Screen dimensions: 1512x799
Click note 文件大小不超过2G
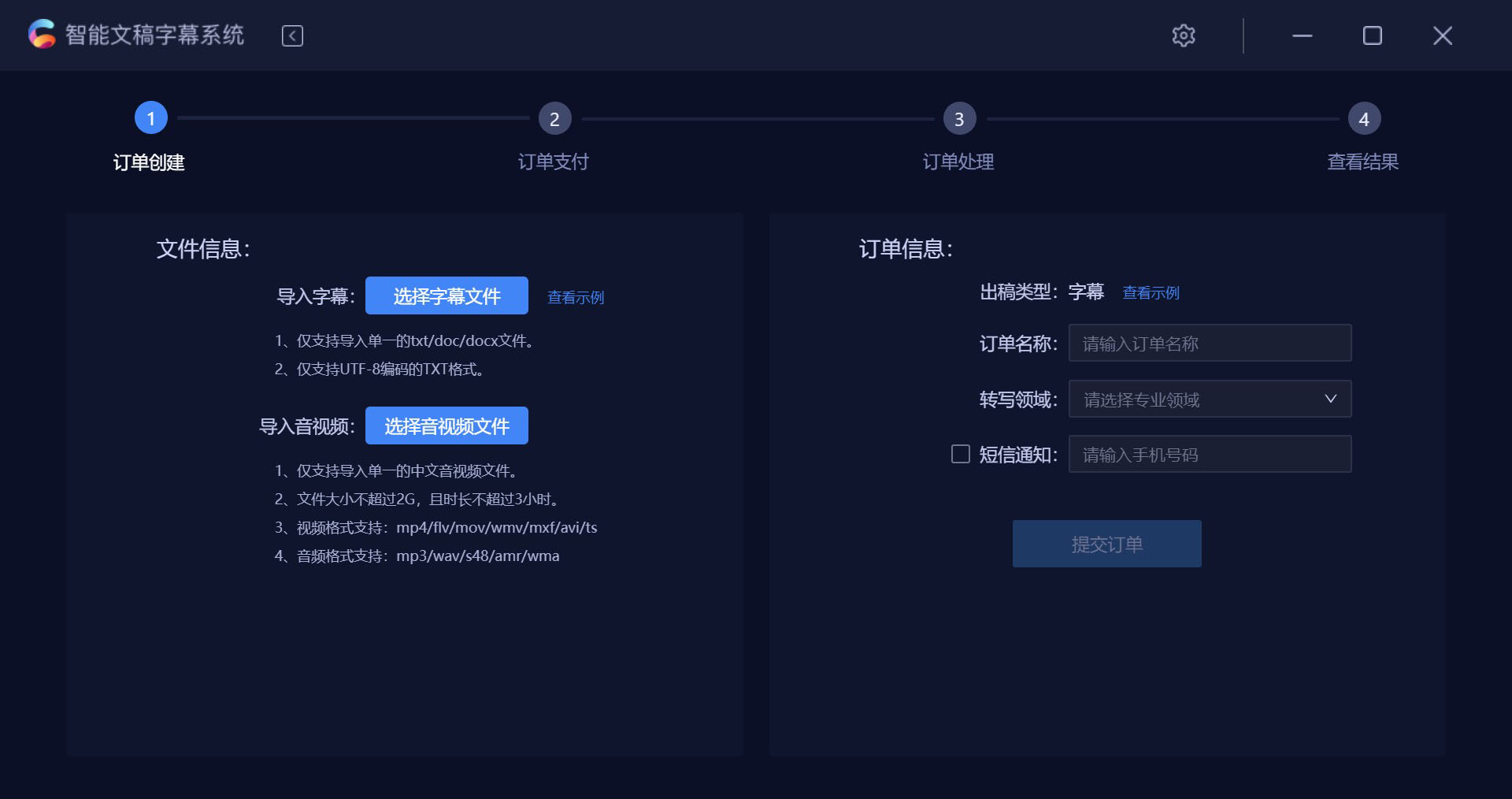click(x=419, y=499)
